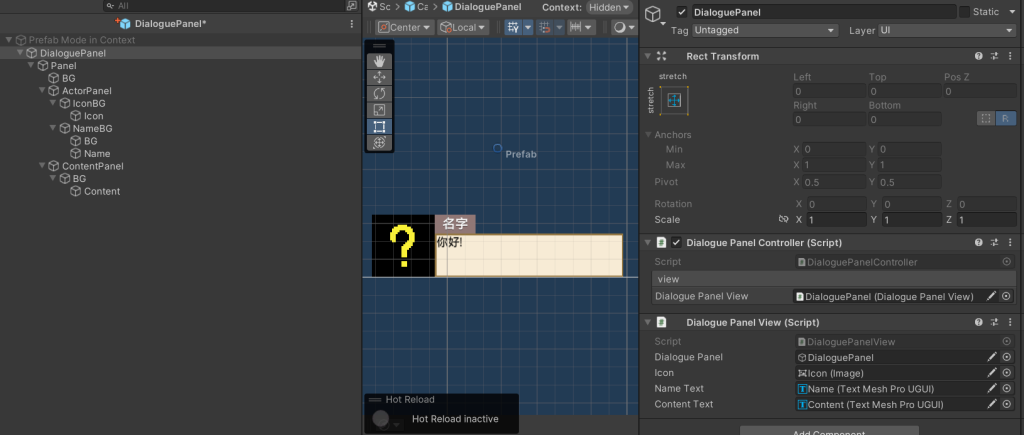Open Rect Transform three-dot menu
Image resolution: width=1024 pixels, height=435 pixels.
click(1008, 56)
